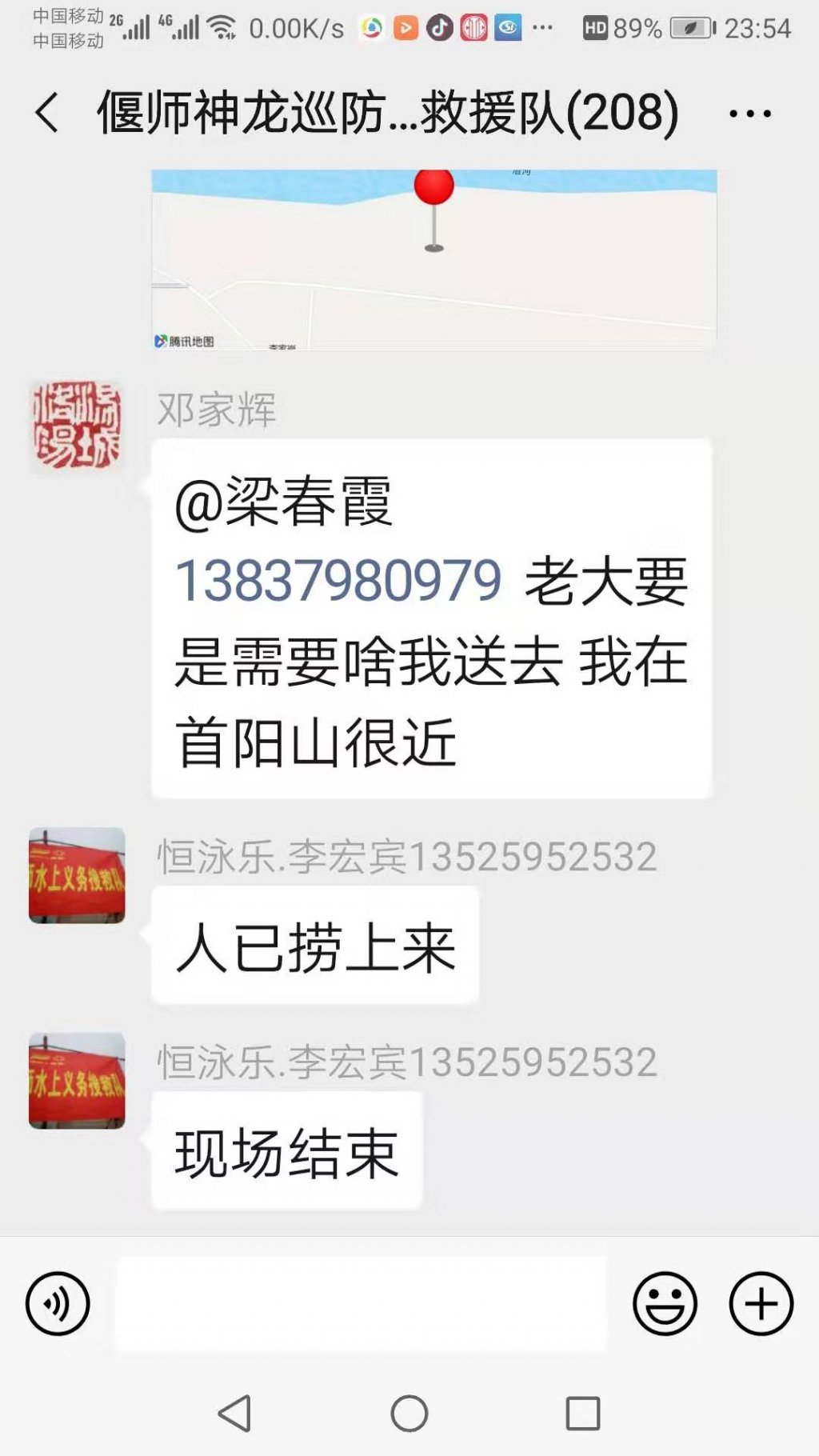This screenshot has width=819, height=1456.
Task: Switch to voice input mode icon
Action: point(58,1304)
